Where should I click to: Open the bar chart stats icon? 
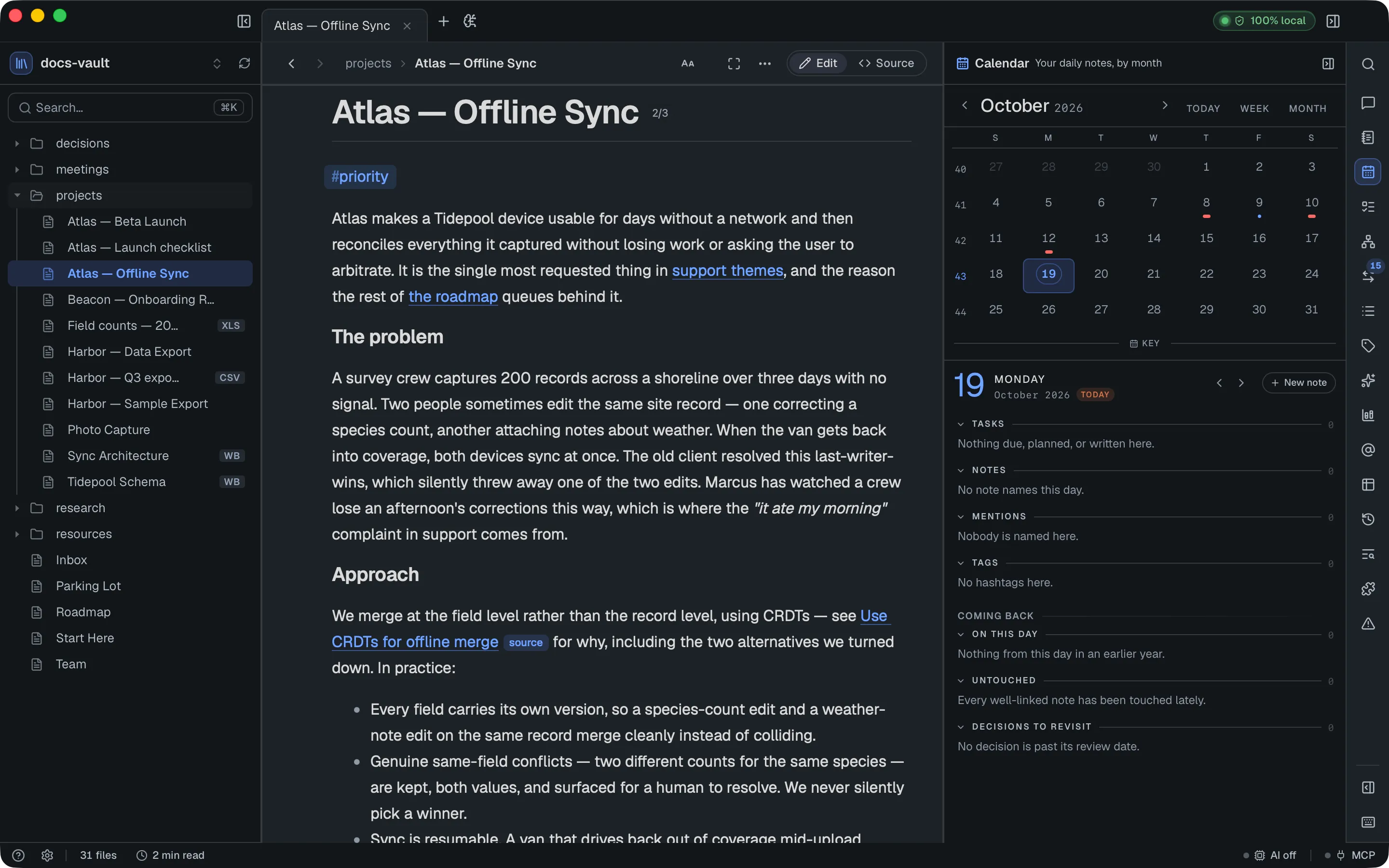tap(1368, 415)
